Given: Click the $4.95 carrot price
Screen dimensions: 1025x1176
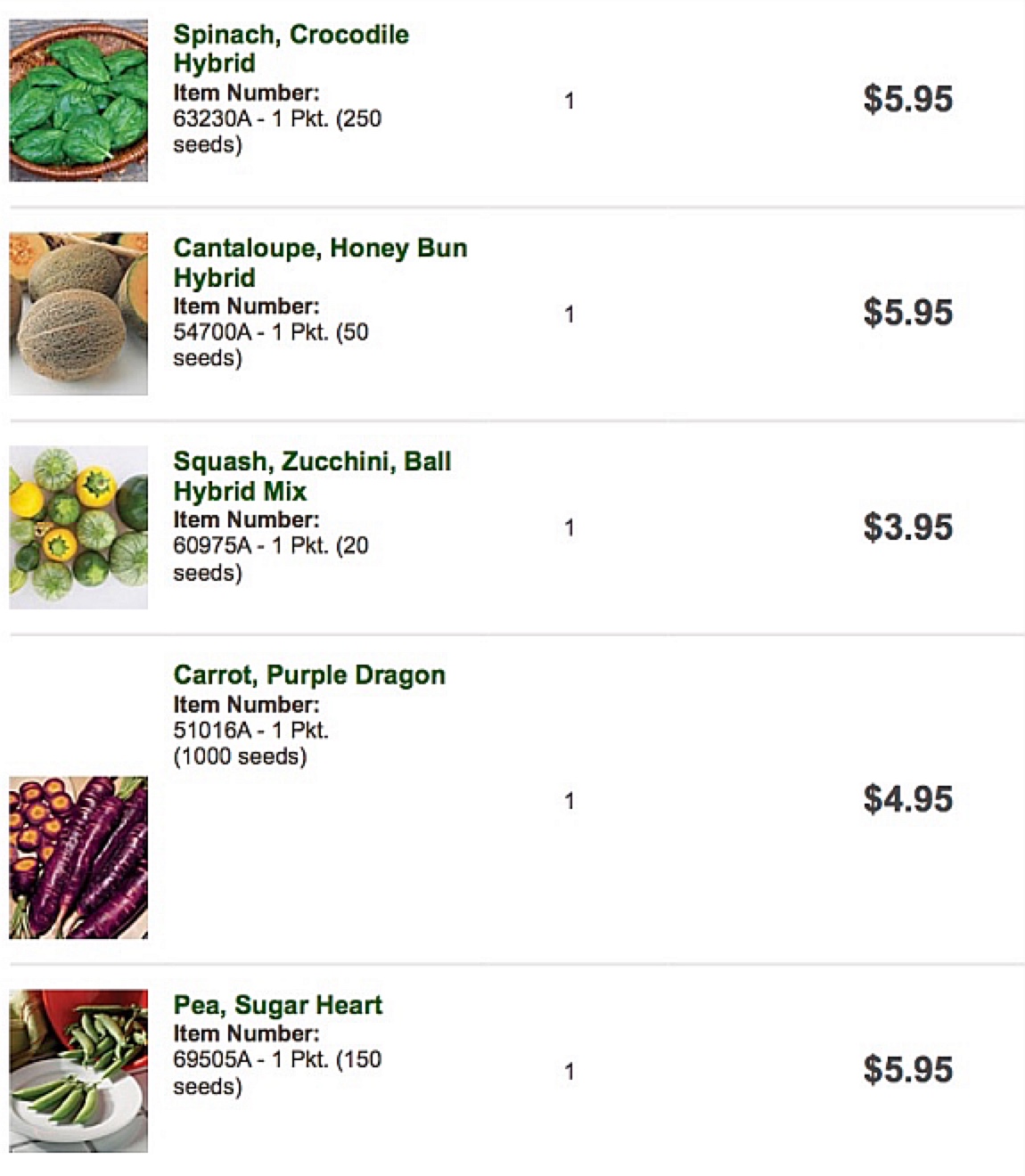Looking at the screenshot, I should [907, 799].
